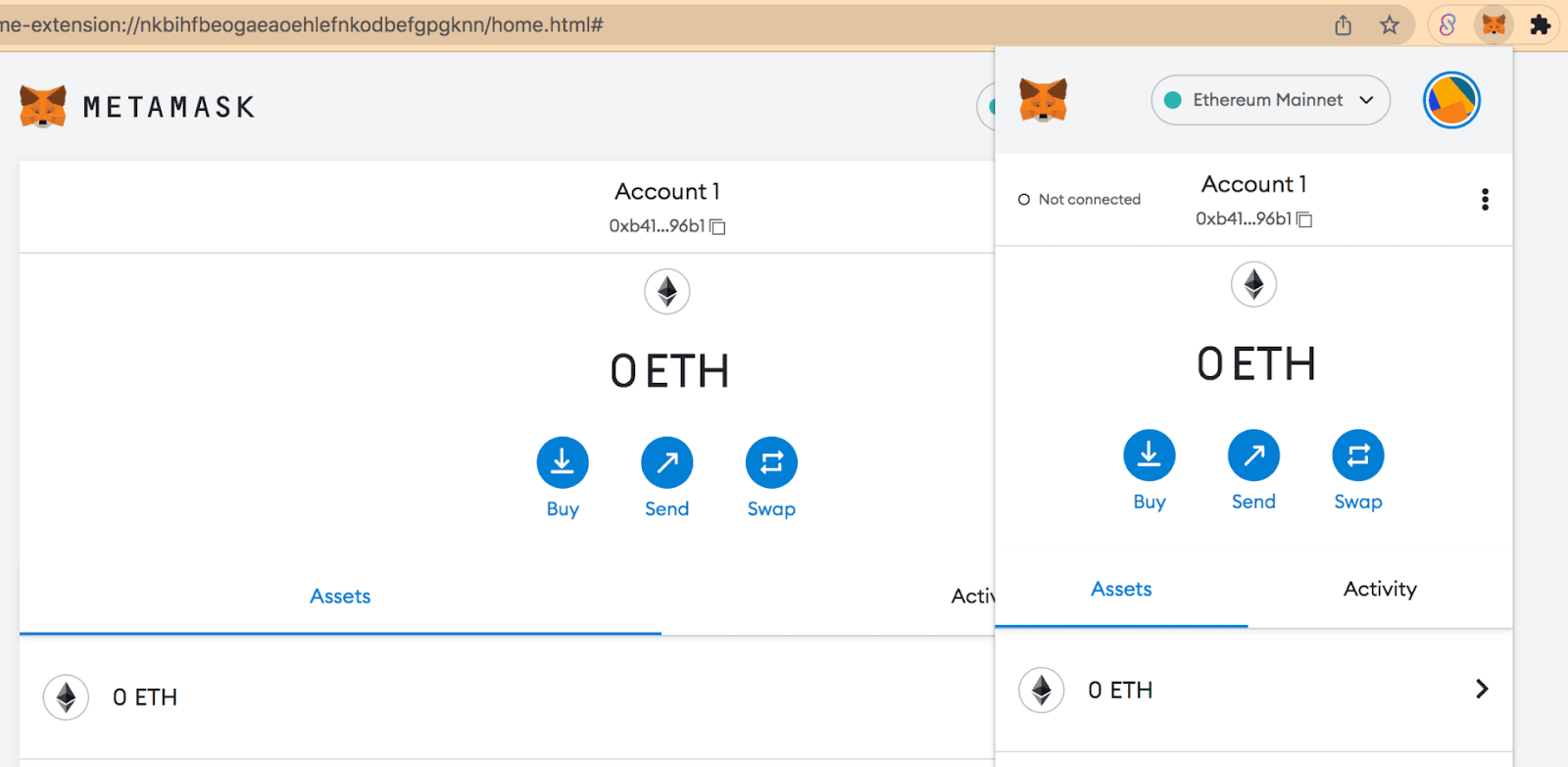Expand the 0 ETH asset row chevron

[x=1482, y=690]
